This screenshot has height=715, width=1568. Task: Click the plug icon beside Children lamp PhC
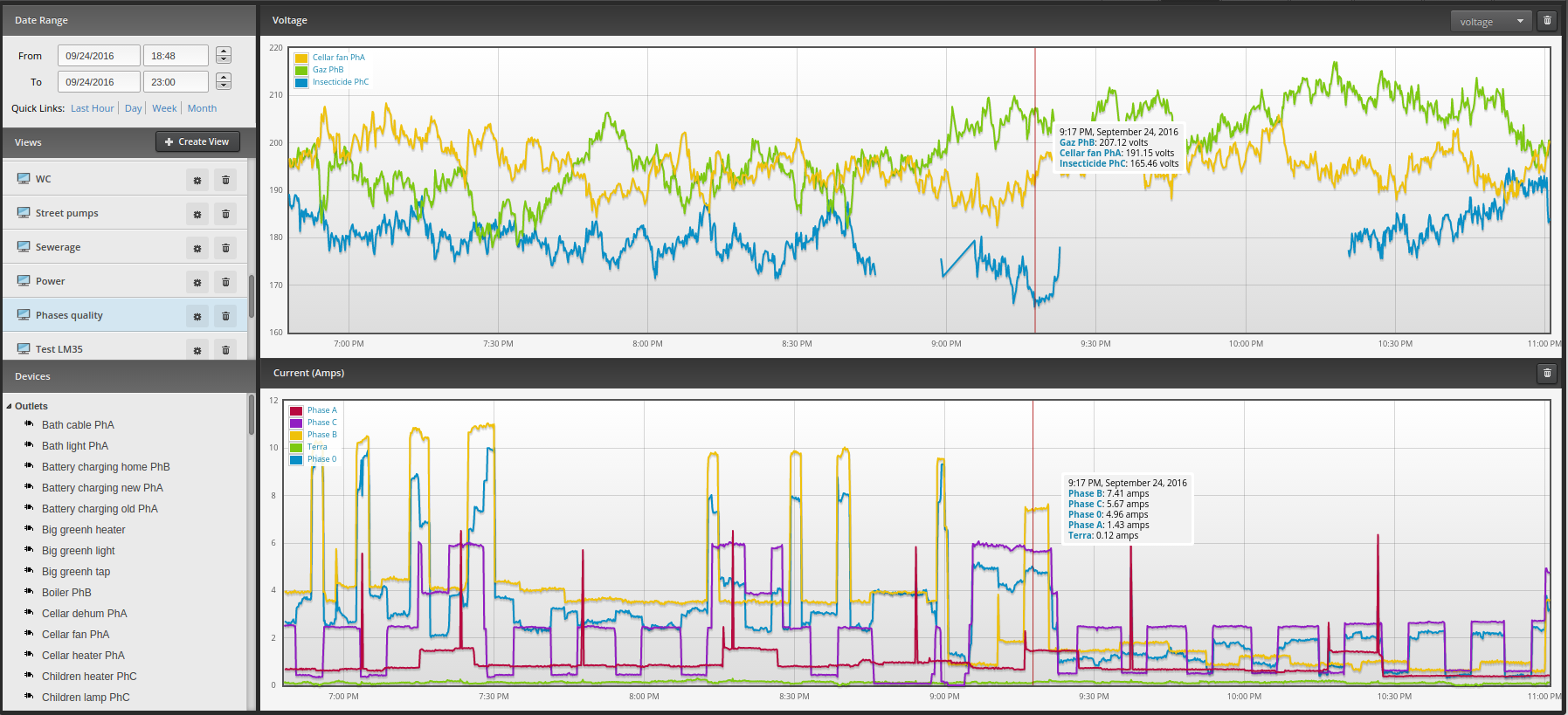pyautogui.click(x=29, y=697)
